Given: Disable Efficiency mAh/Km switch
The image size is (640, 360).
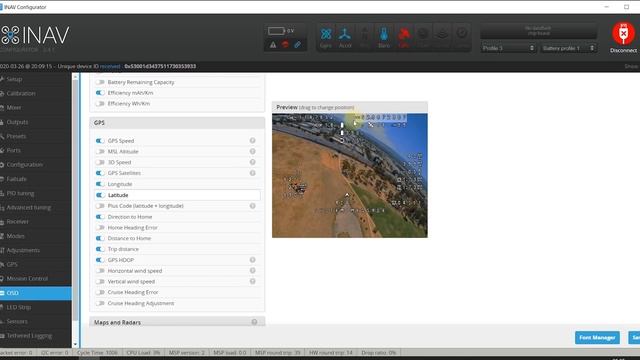Looking at the screenshot, I should [x=100, y=93].
